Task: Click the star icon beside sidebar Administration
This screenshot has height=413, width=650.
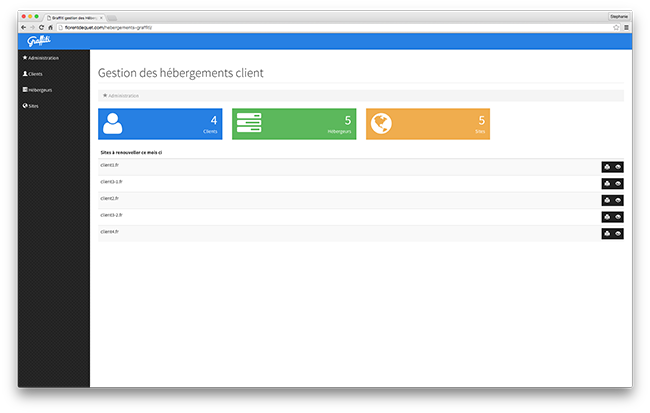Action: click(25, 58)
